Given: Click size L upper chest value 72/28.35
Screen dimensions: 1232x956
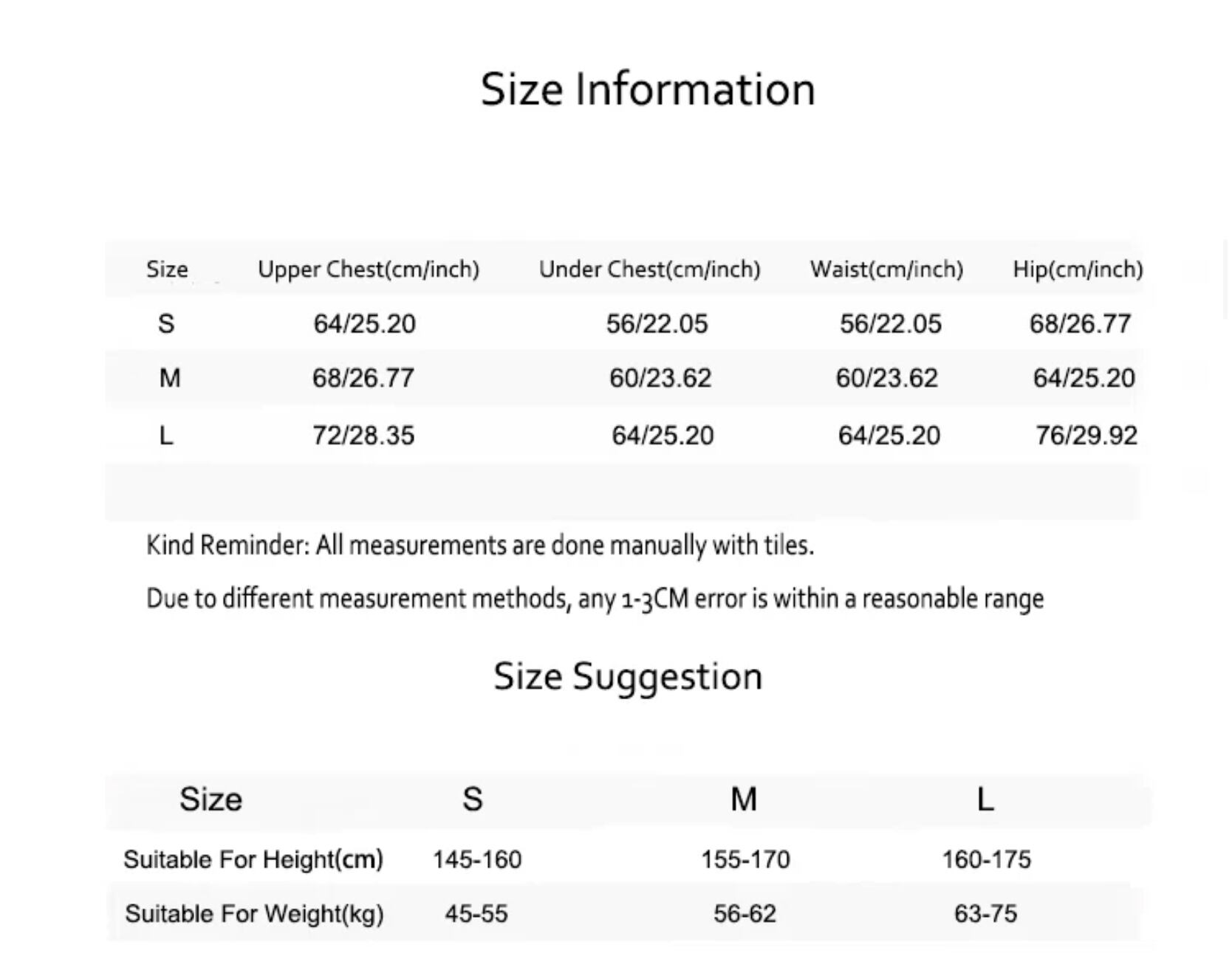Looking at the screenshot, I should (x=363, y=436).
